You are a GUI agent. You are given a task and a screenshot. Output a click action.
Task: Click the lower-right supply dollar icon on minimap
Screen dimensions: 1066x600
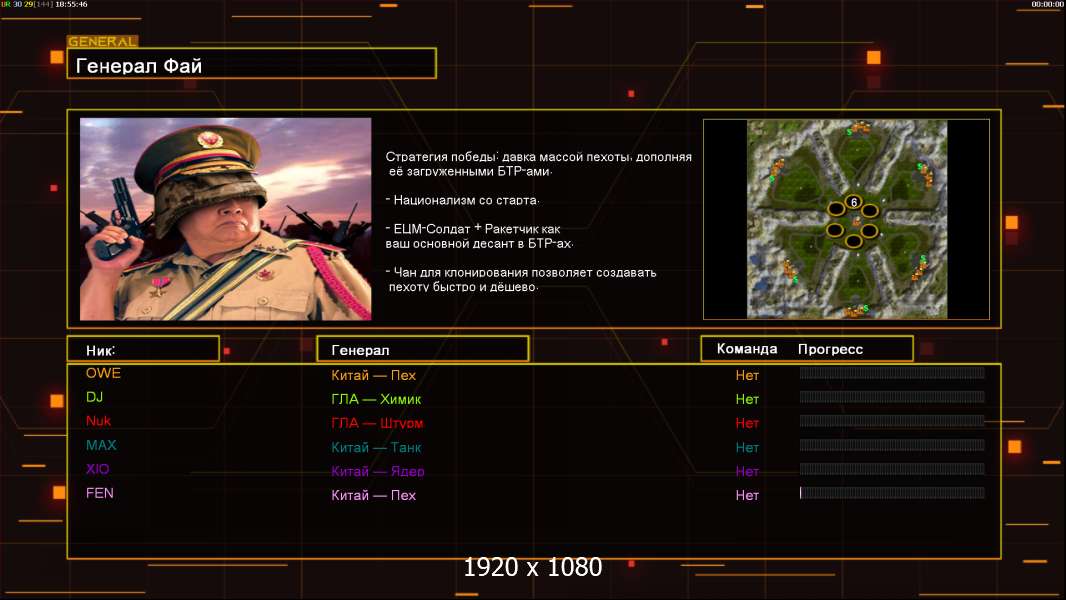(x=923, y=260)
